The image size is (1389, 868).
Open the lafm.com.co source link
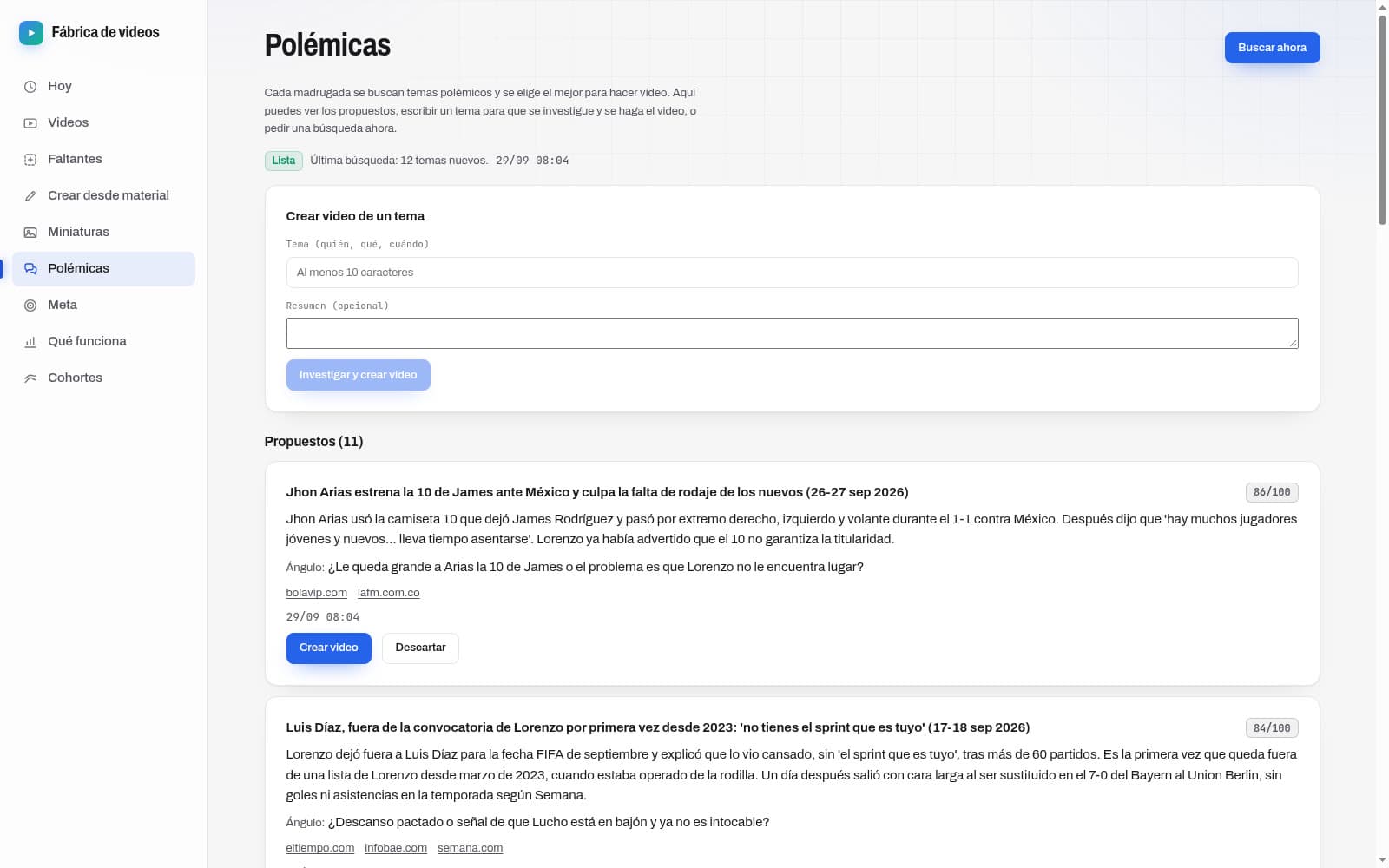(388, 593)
